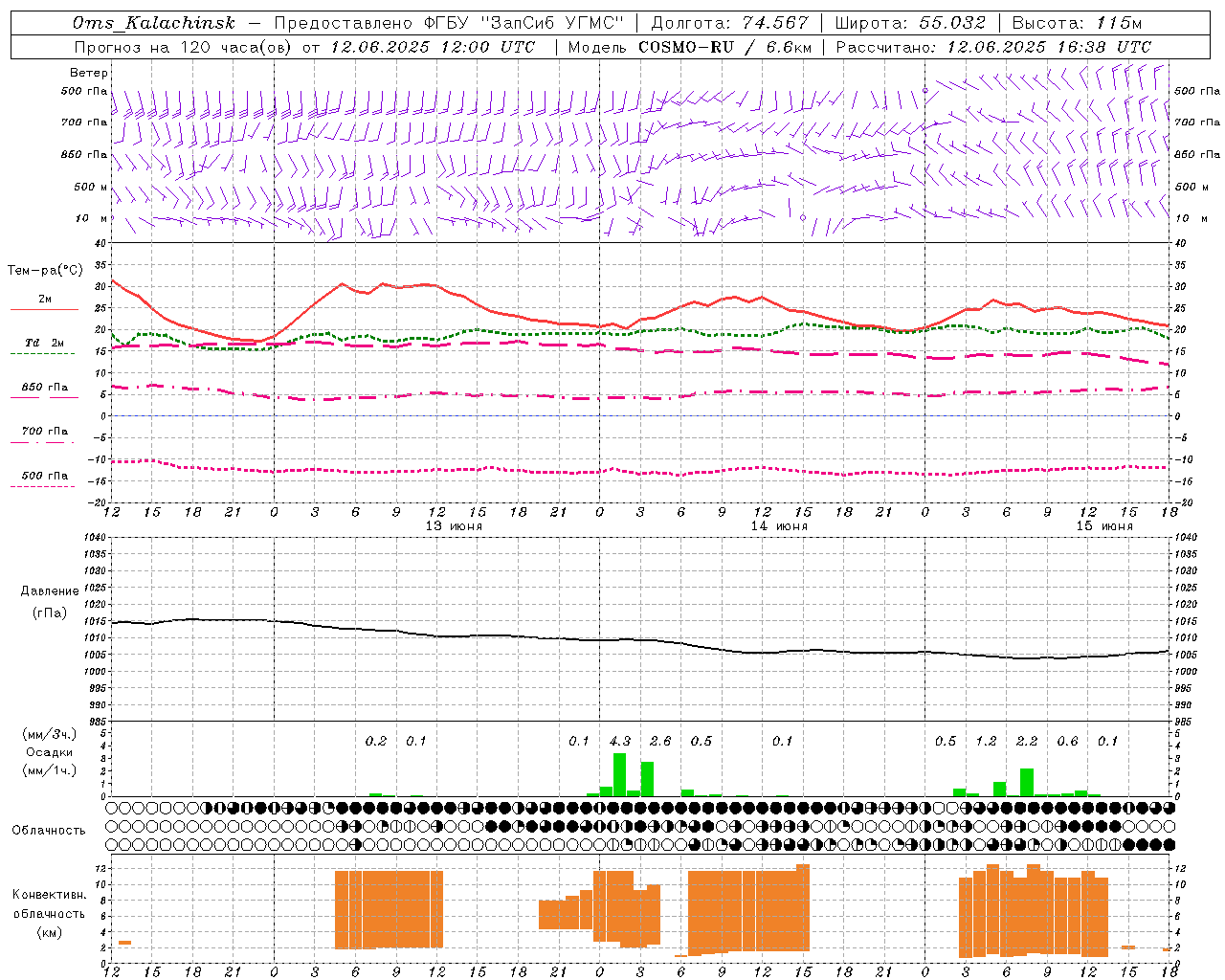Click the 2.6 precipitation amount value
The width and height of the screenshot is (1225, 980).
click(660, 742)
